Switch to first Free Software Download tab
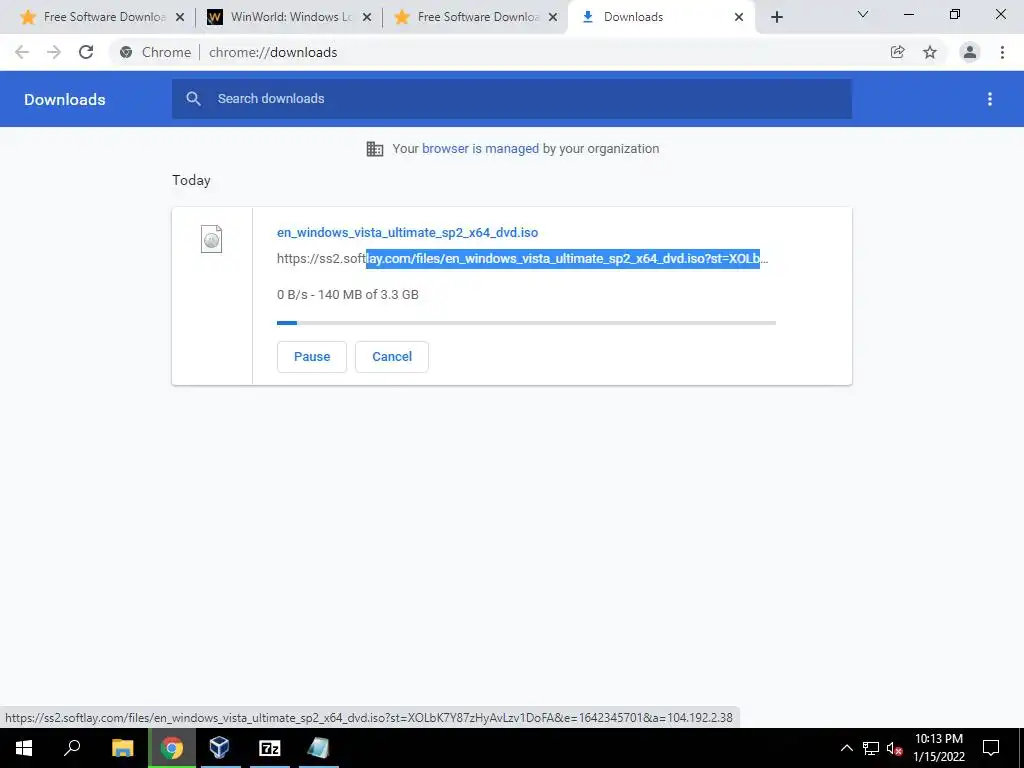This screenshot has height=768, width=1024. pos(101,17)
